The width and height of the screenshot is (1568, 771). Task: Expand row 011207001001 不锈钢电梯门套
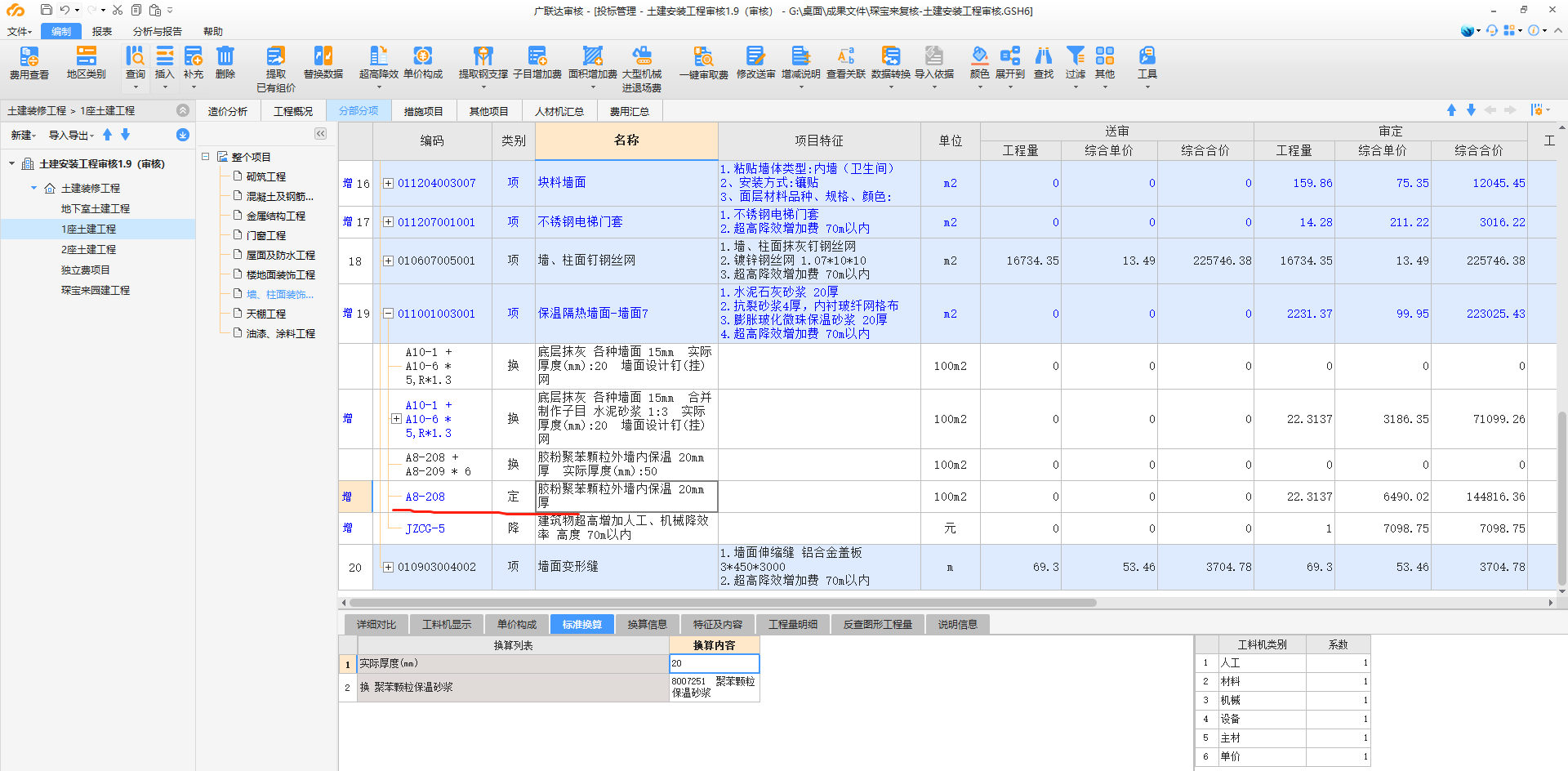pos(389,222)
